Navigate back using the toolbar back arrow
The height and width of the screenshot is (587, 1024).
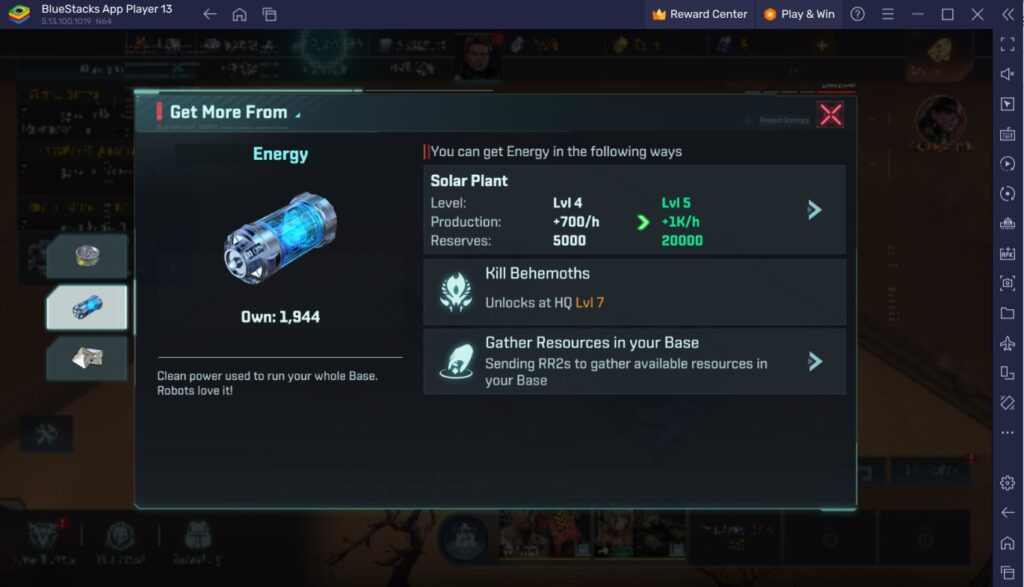[211, 14]
